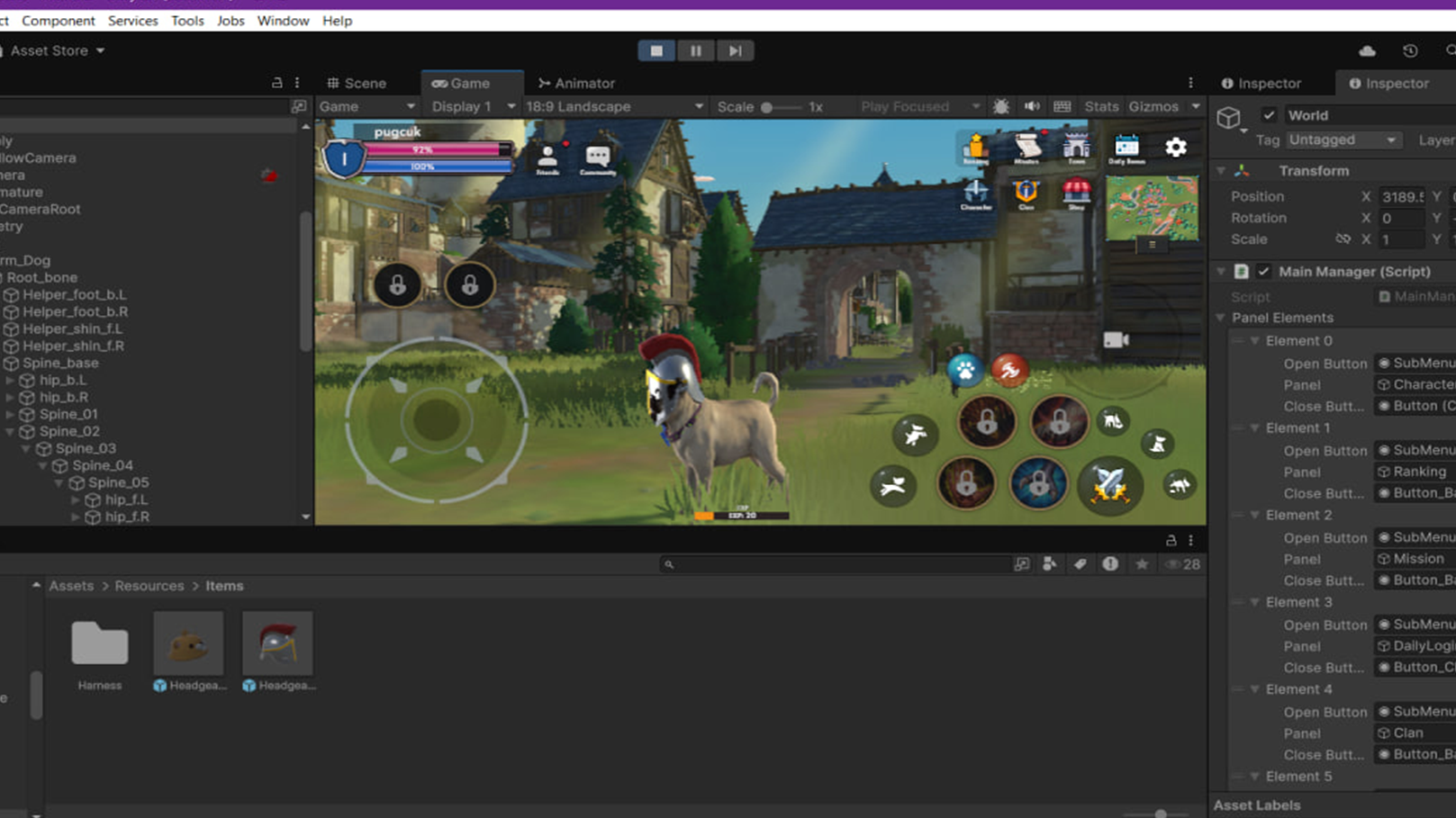This screenshot has width=1456, height=818.
Task: Mute game audio in Game view toolbar
Action: point(1032,106)
